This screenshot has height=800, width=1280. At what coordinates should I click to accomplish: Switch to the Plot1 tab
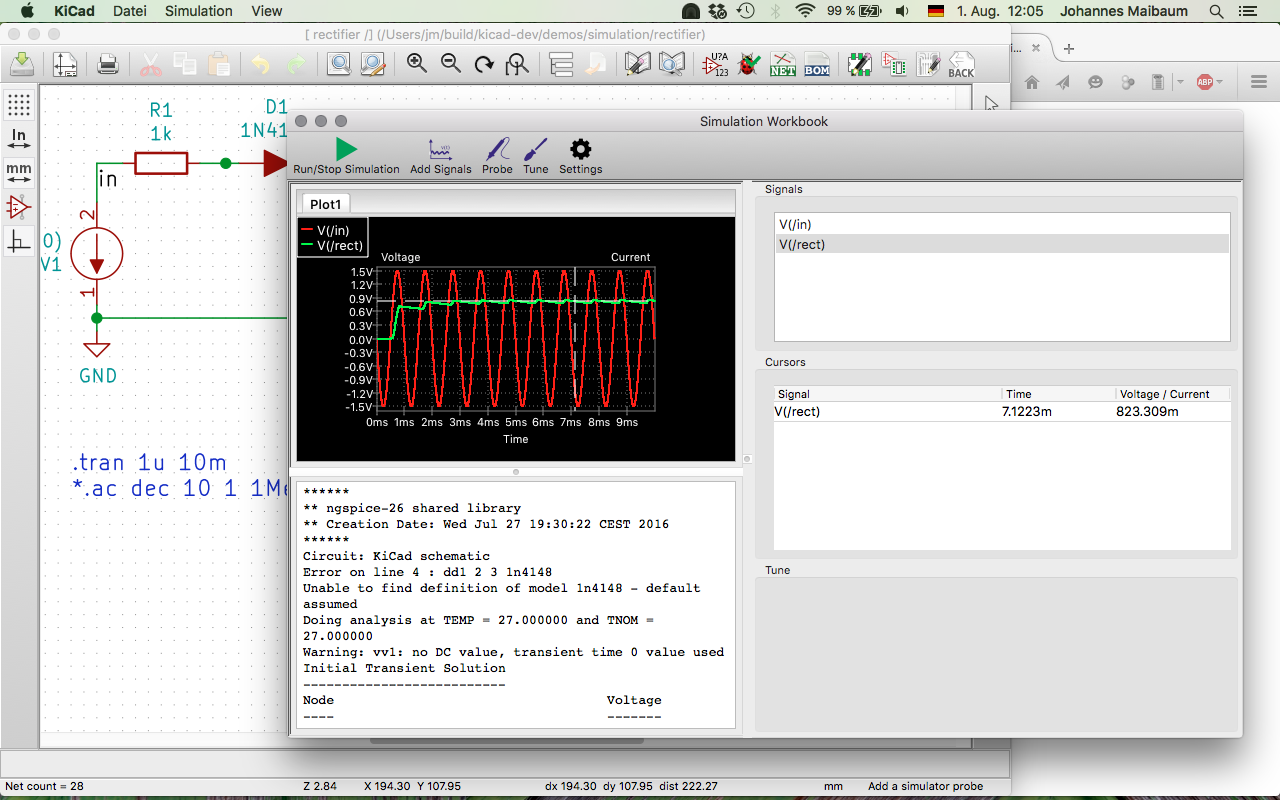(326, 204)
